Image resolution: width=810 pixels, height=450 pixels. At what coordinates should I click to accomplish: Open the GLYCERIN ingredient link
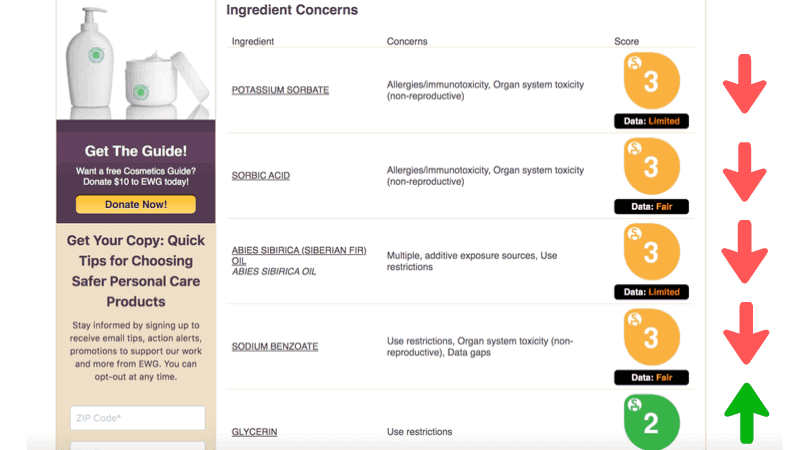[254, 432]
